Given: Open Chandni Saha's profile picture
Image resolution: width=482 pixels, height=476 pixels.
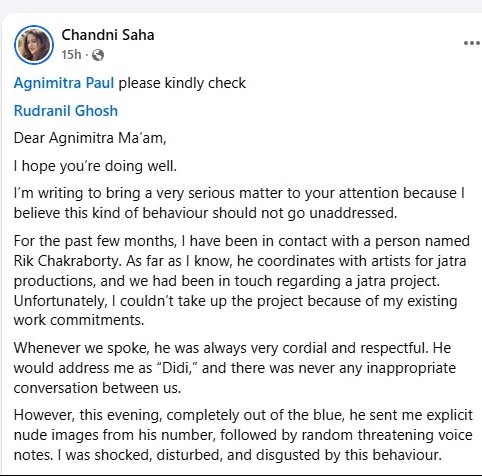Looking at the screenshot, I should pyautogui.click(x=34, y=45).
